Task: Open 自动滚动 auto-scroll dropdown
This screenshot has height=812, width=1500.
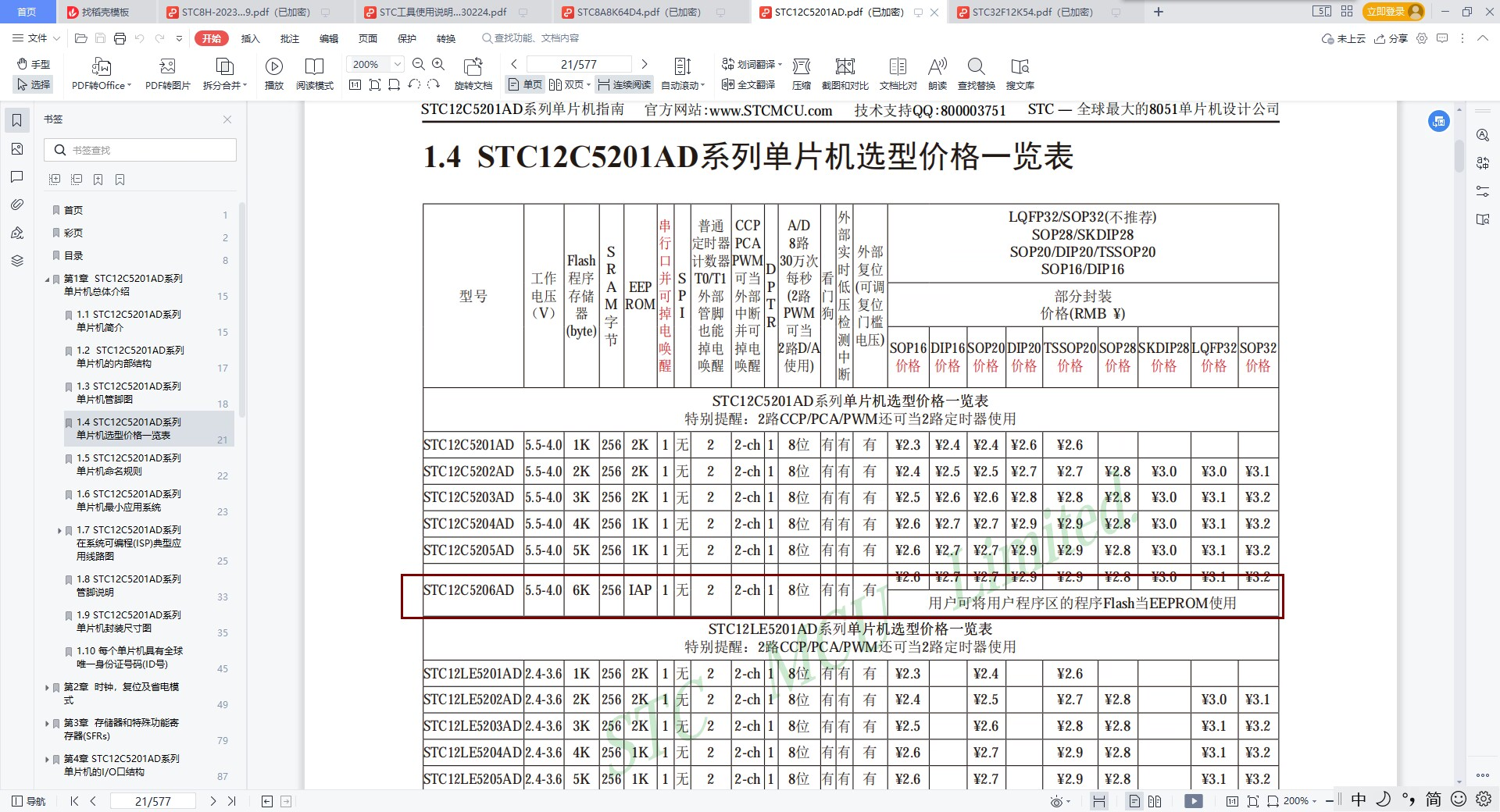Action: pyautogui.click(x=683, y=74)
